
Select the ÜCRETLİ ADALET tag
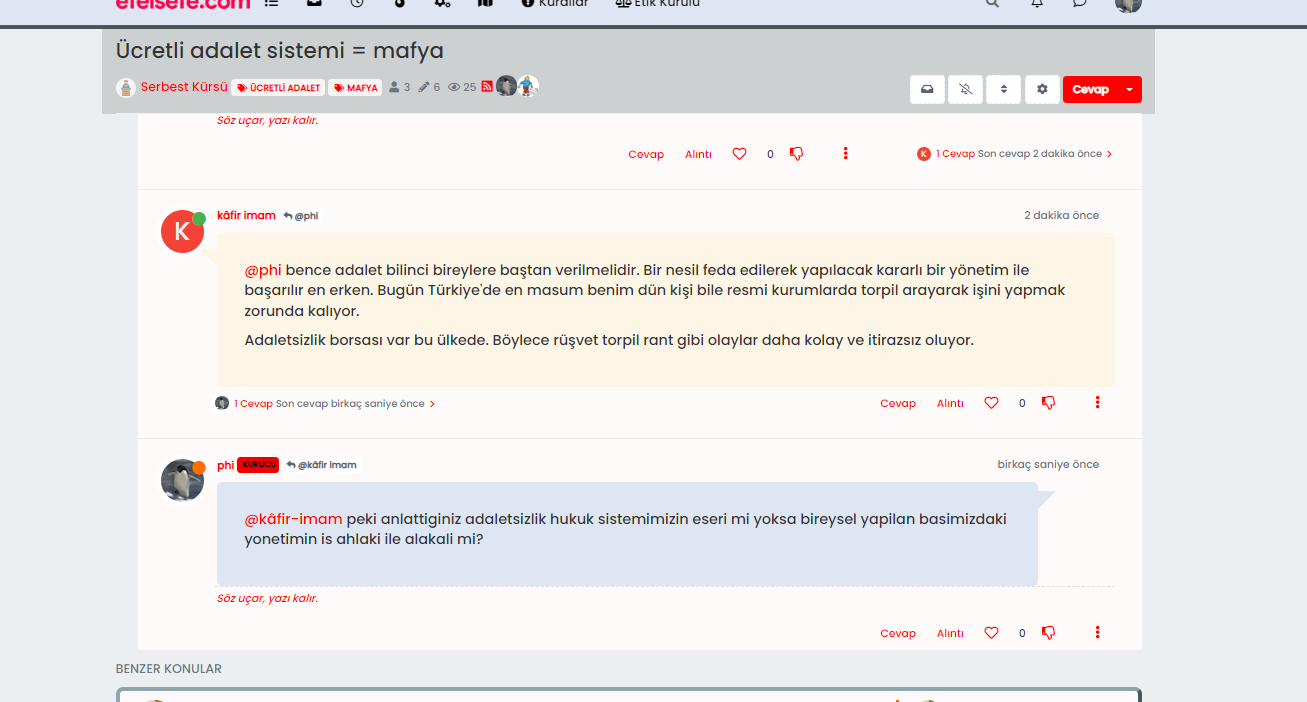click(x=279, y=87)
